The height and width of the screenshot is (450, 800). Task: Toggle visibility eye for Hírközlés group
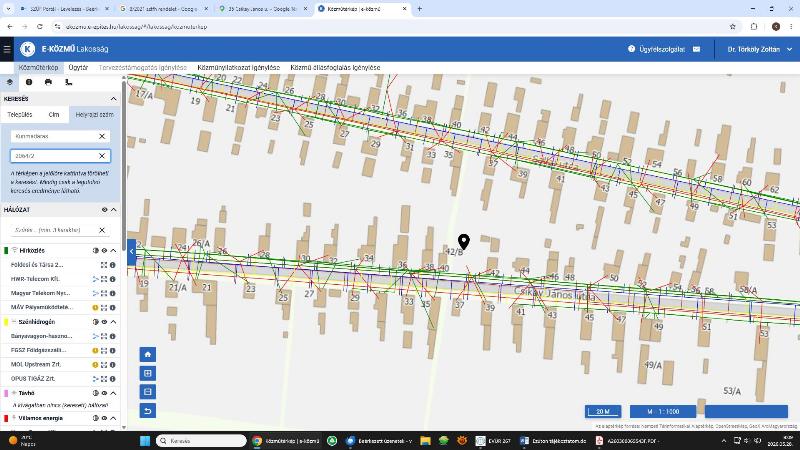105,251
